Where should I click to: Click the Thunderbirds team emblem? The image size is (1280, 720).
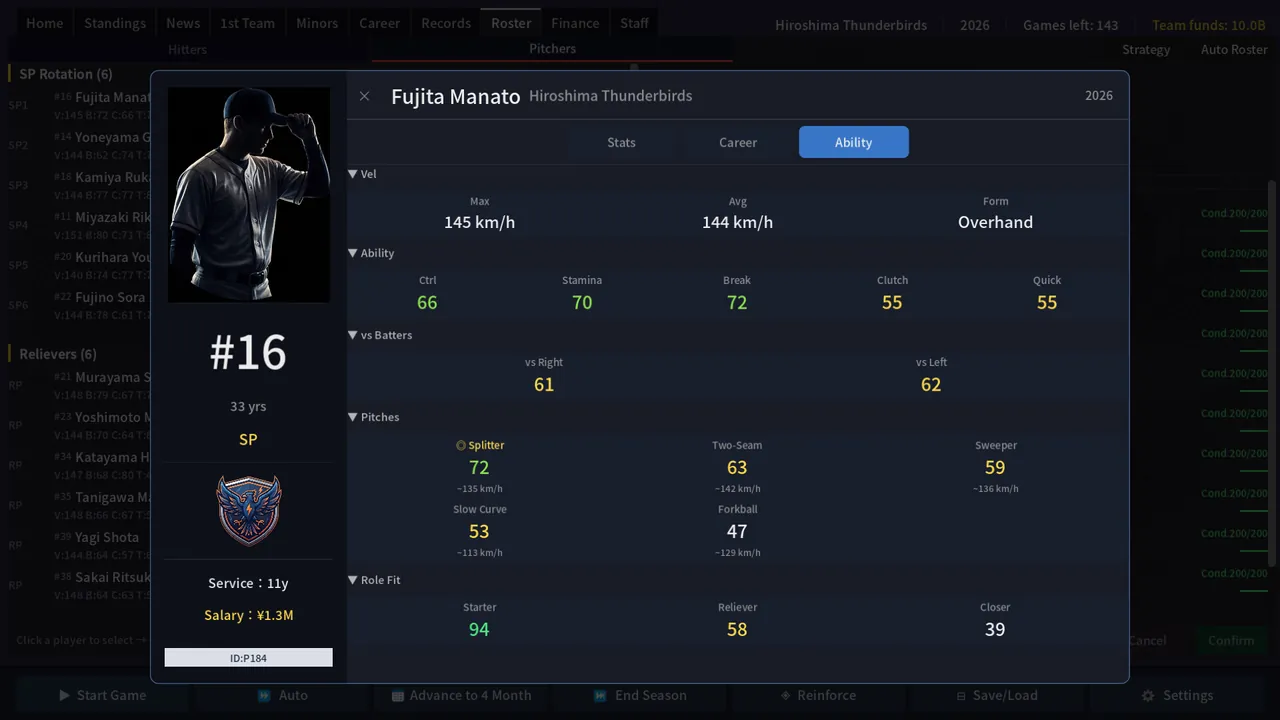(x=249, y=510)
